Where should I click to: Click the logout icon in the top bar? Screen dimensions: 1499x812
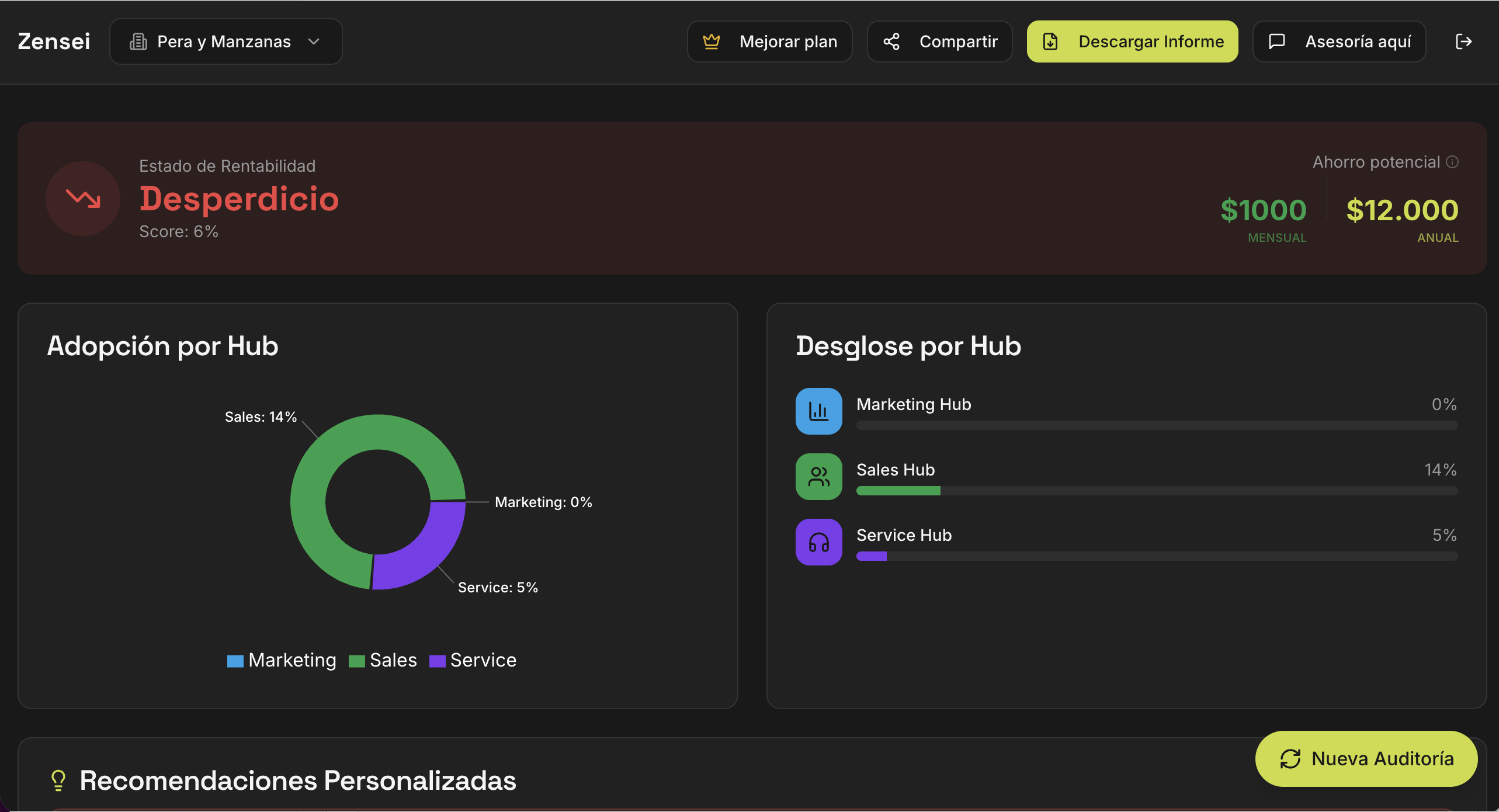tap(1464, 41)
